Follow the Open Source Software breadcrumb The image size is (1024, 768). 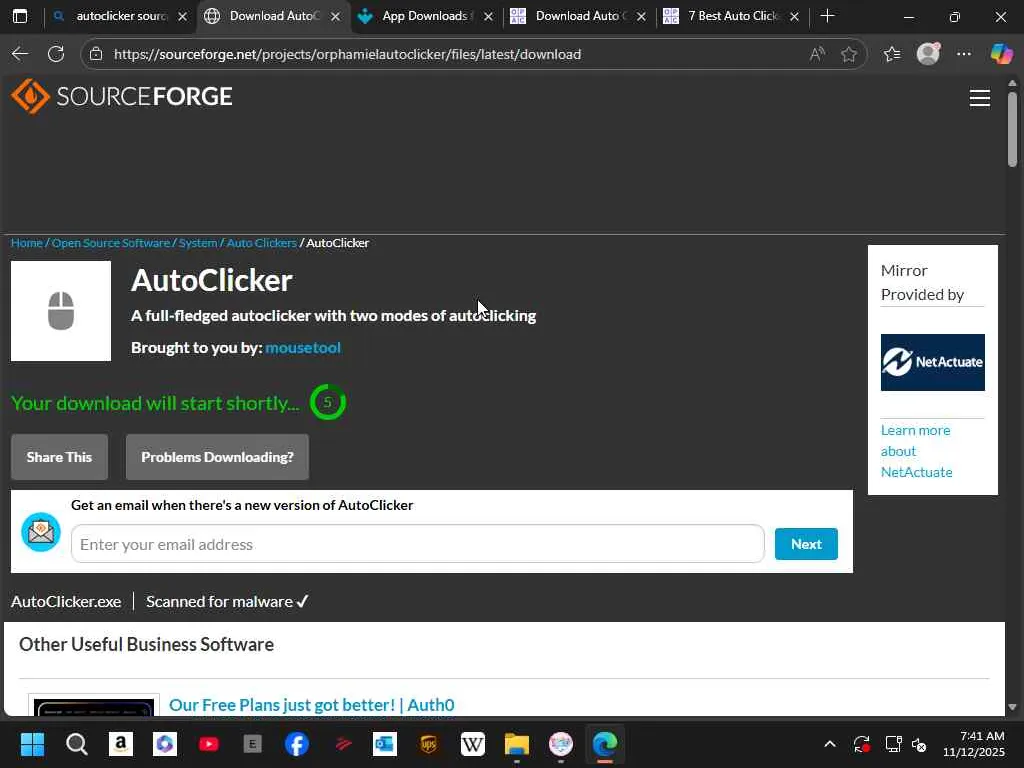(x=111, y=243)
